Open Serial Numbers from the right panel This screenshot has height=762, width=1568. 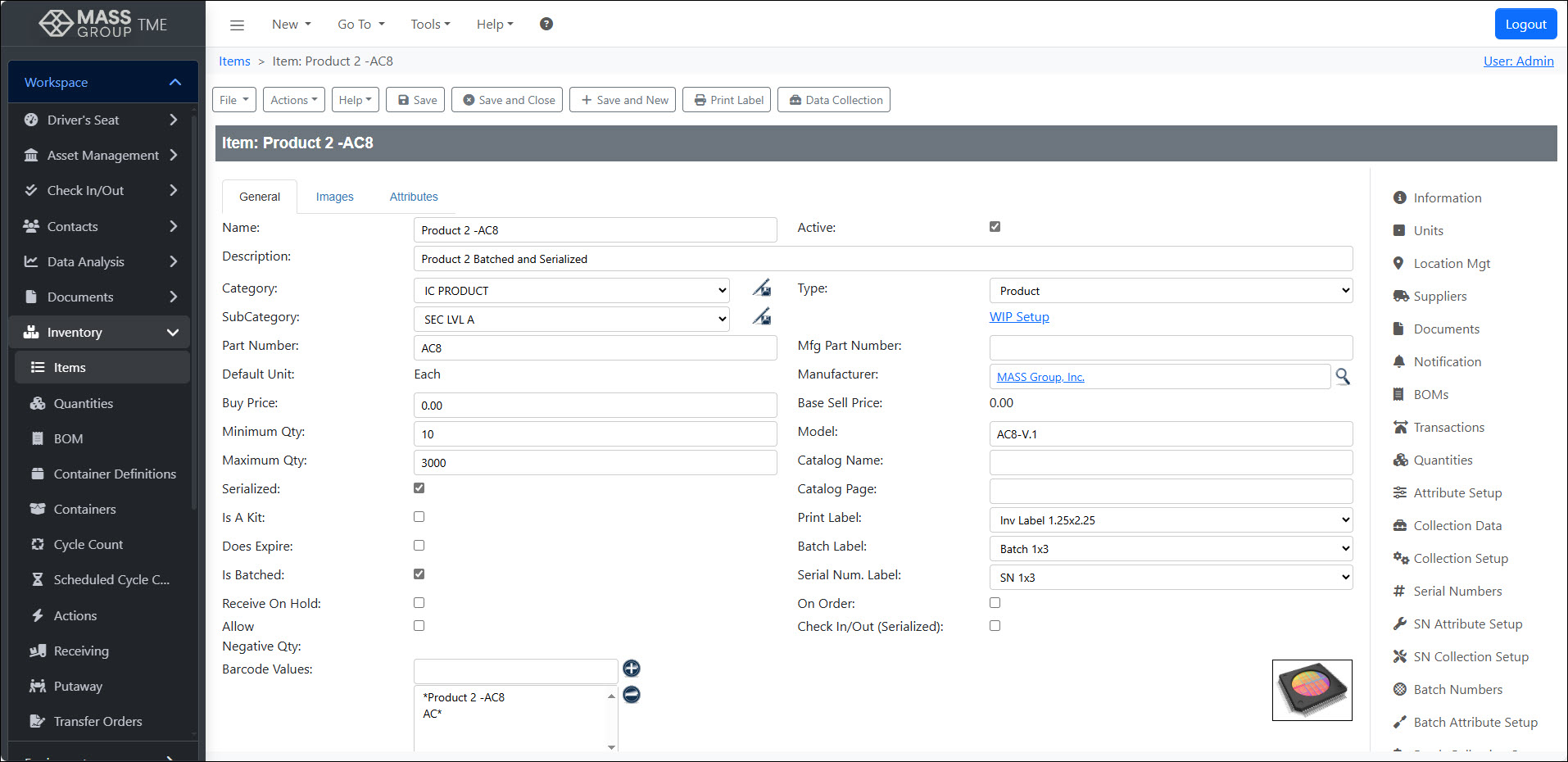coord(1457,591)
